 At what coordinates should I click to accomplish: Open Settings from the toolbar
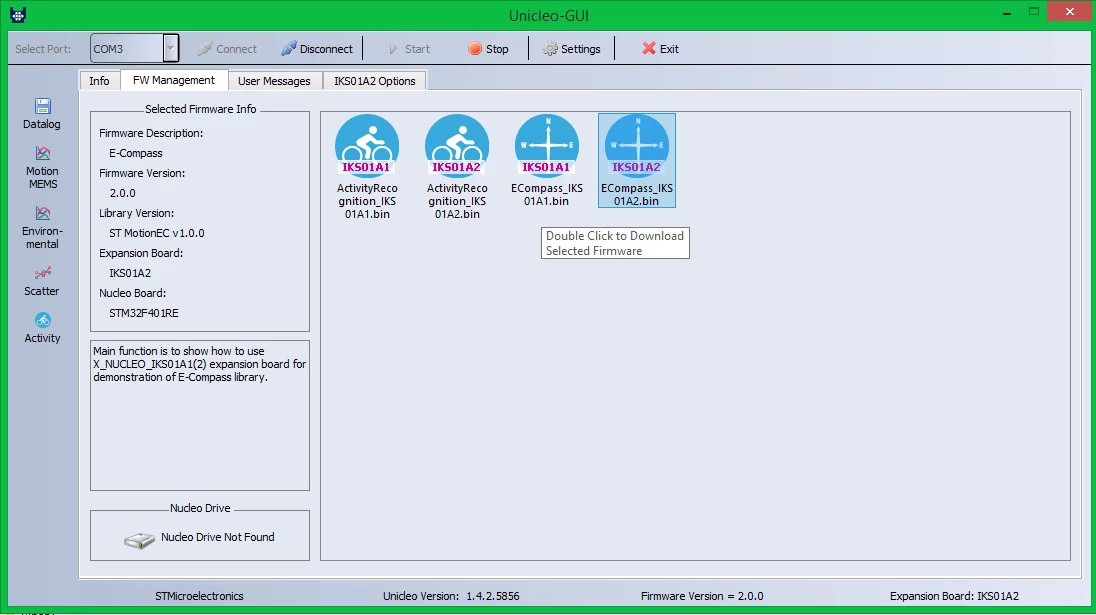572,49
